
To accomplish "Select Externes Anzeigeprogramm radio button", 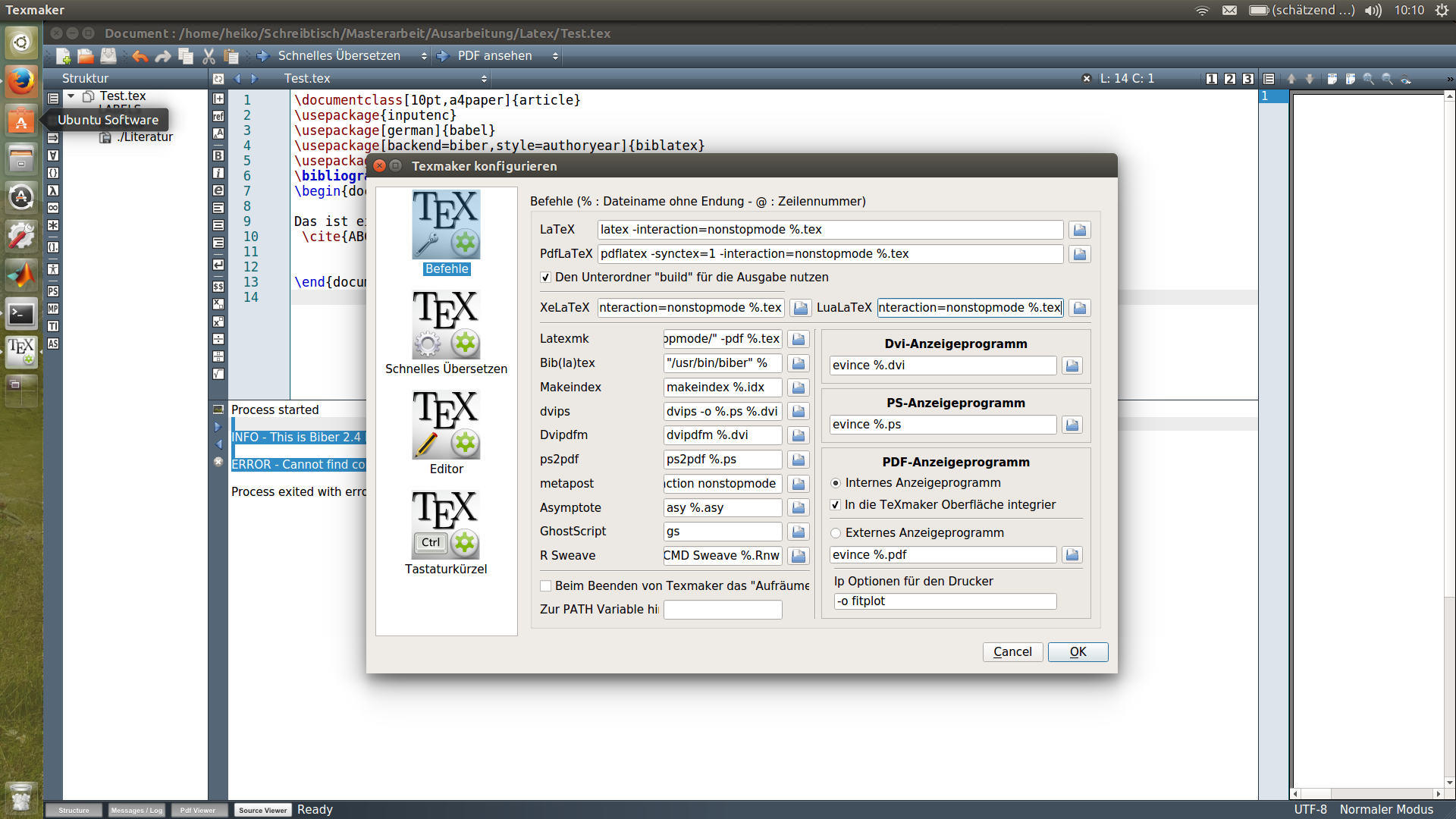I will tap(836, 533).
